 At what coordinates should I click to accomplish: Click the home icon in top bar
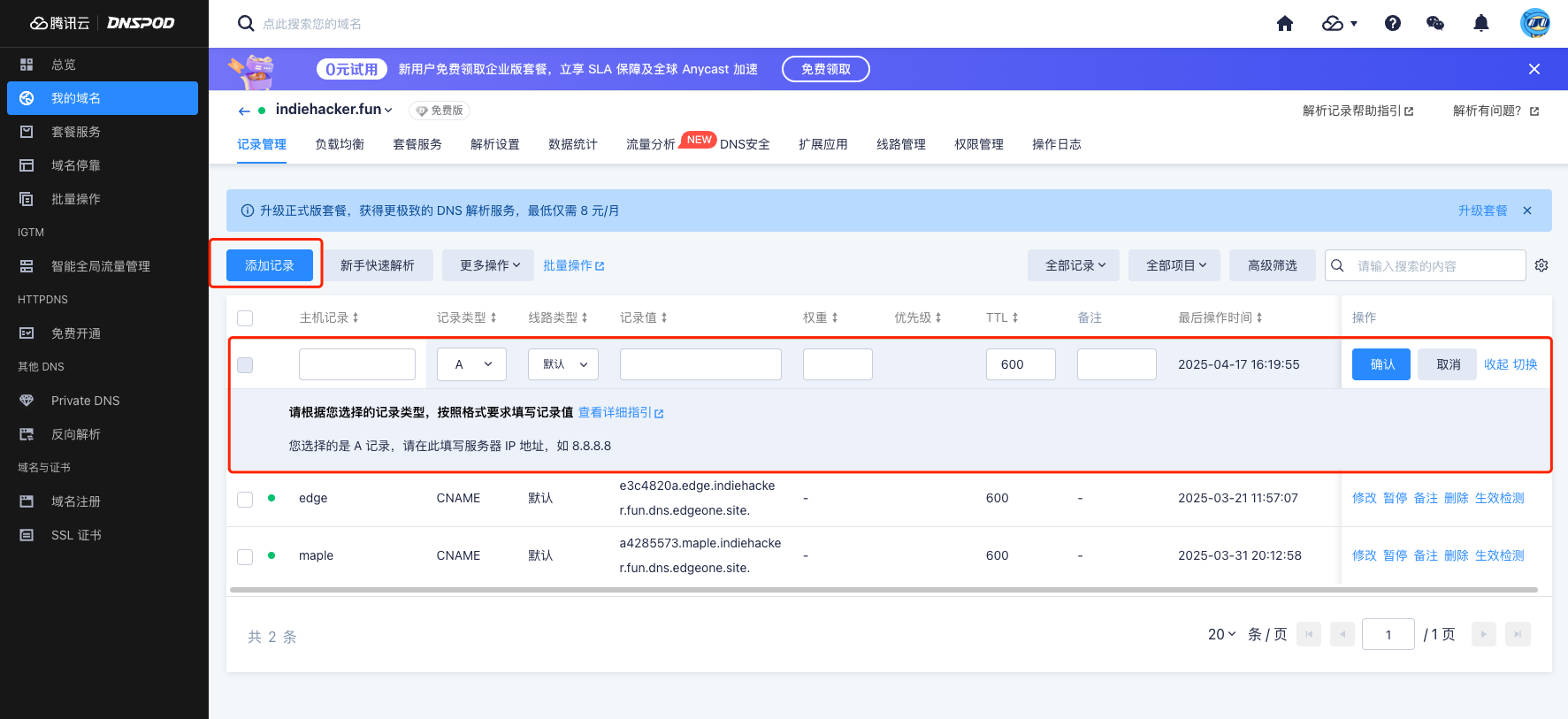coord(1285,24)
